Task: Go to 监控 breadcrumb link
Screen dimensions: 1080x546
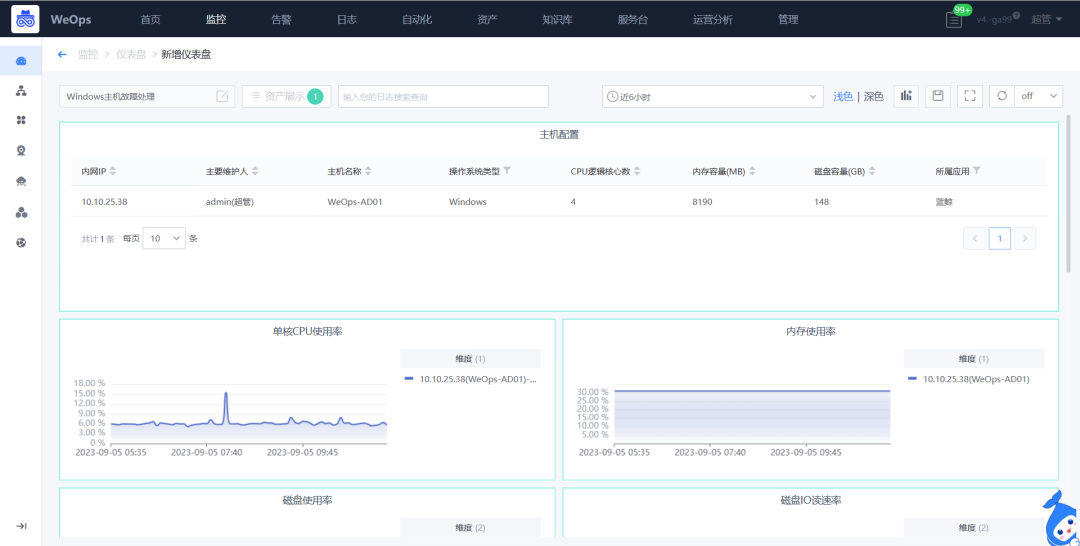Action: coord(88,54)
